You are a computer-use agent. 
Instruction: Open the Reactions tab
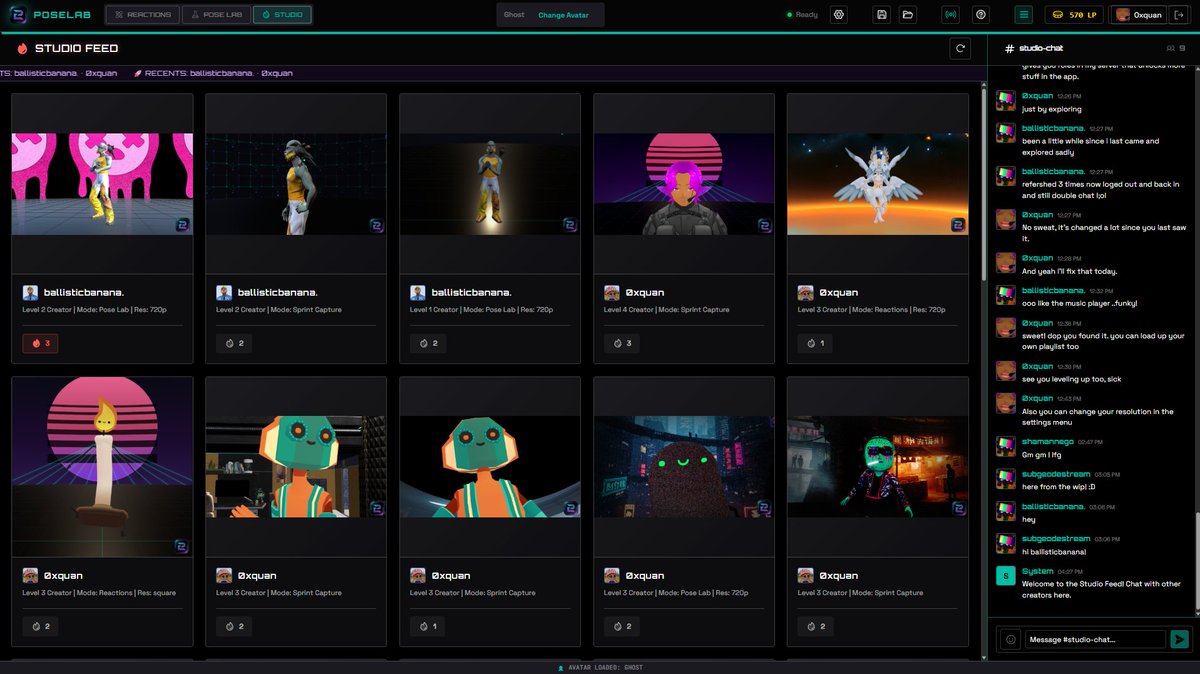click(x=143, y=15)
